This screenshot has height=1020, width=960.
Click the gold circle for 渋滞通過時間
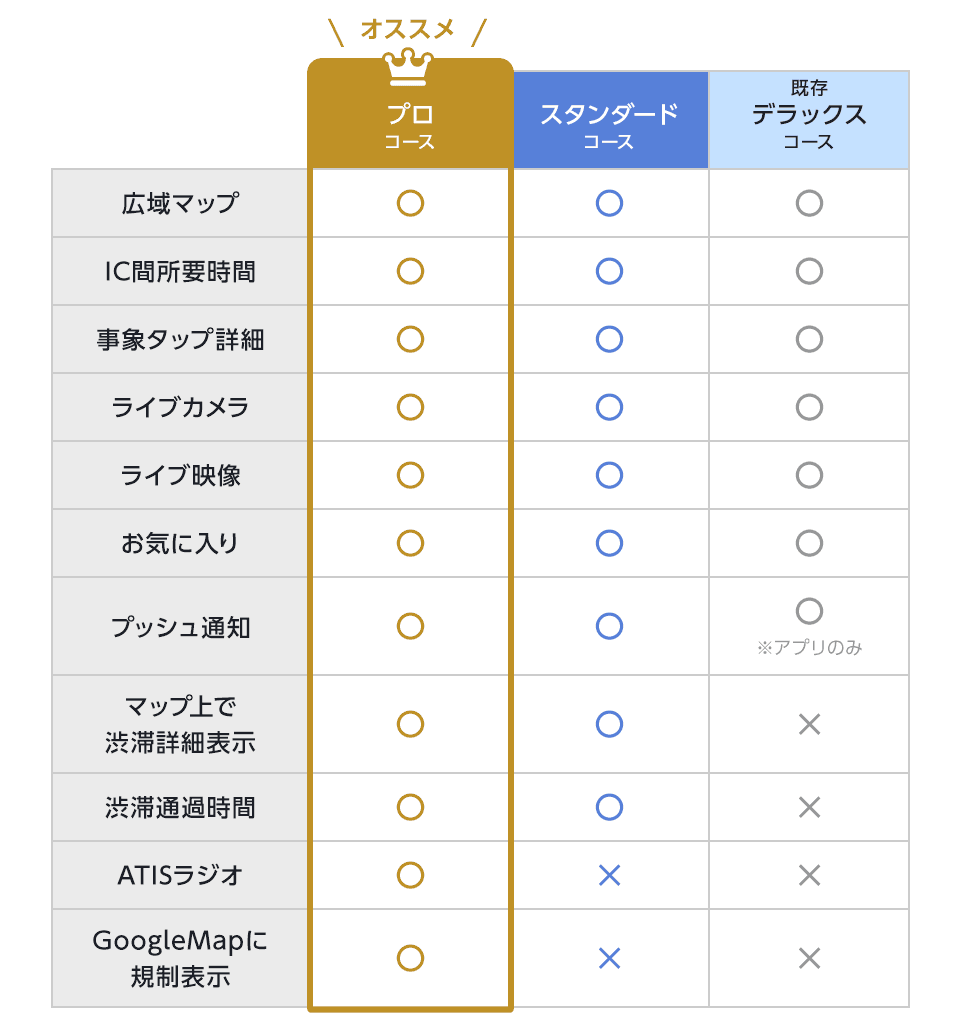410,807
